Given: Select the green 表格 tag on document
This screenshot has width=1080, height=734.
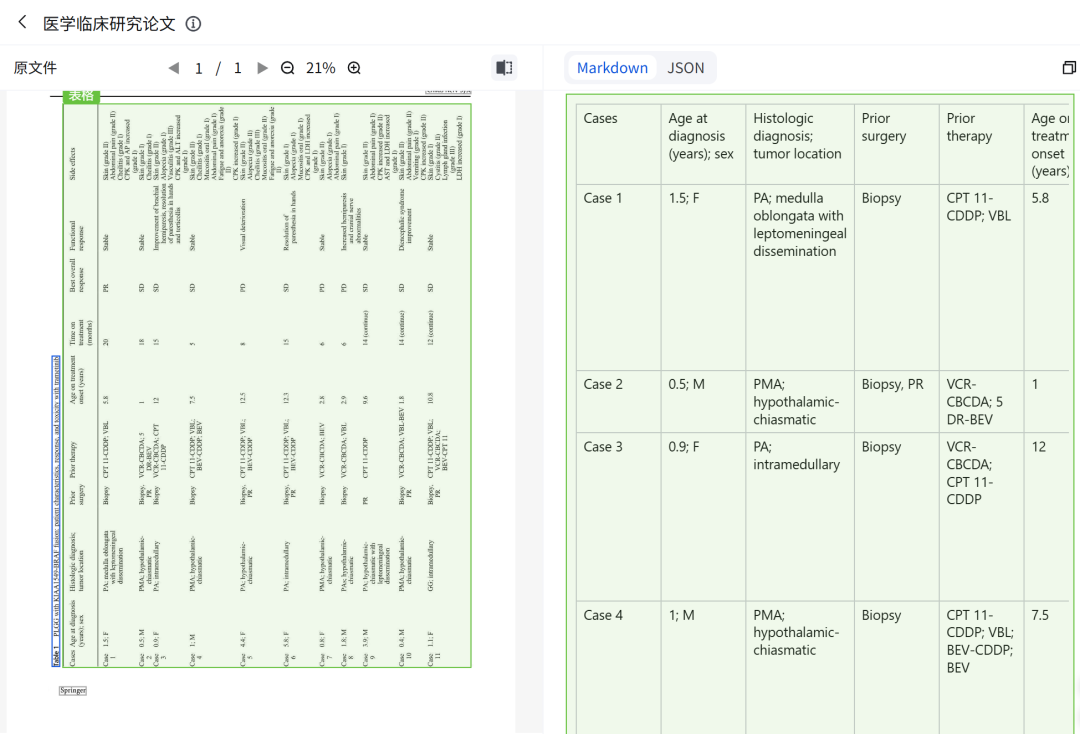Looking at the screenshot, I should [81, 96].
